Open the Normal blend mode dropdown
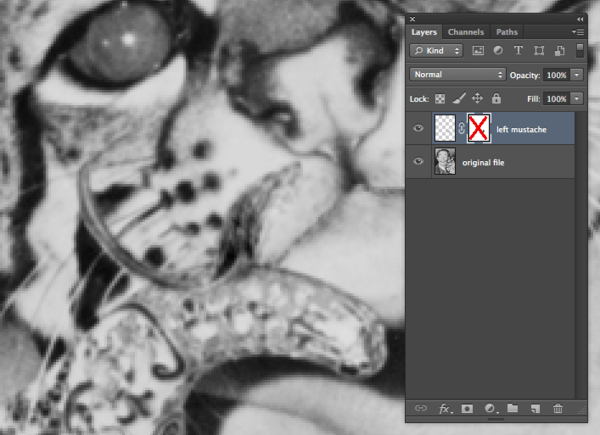This screenshot has height=435, width=600. tap(458, 75)
